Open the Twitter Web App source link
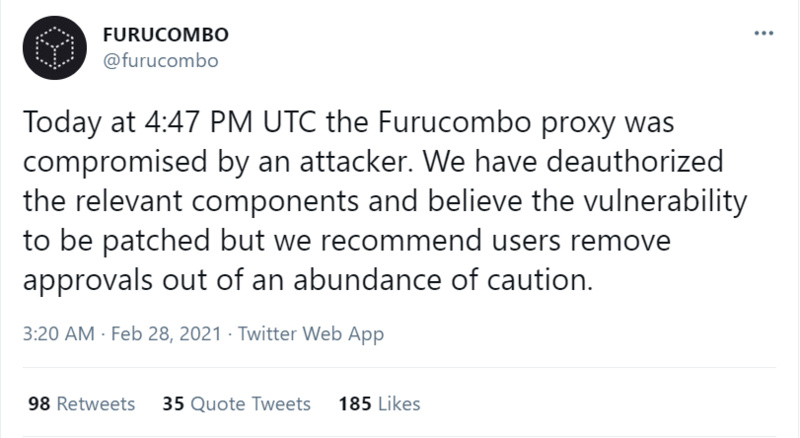Image resolution: width=800 pixels, height=438 pixels. pyautogui.click(x=308, y=332)
